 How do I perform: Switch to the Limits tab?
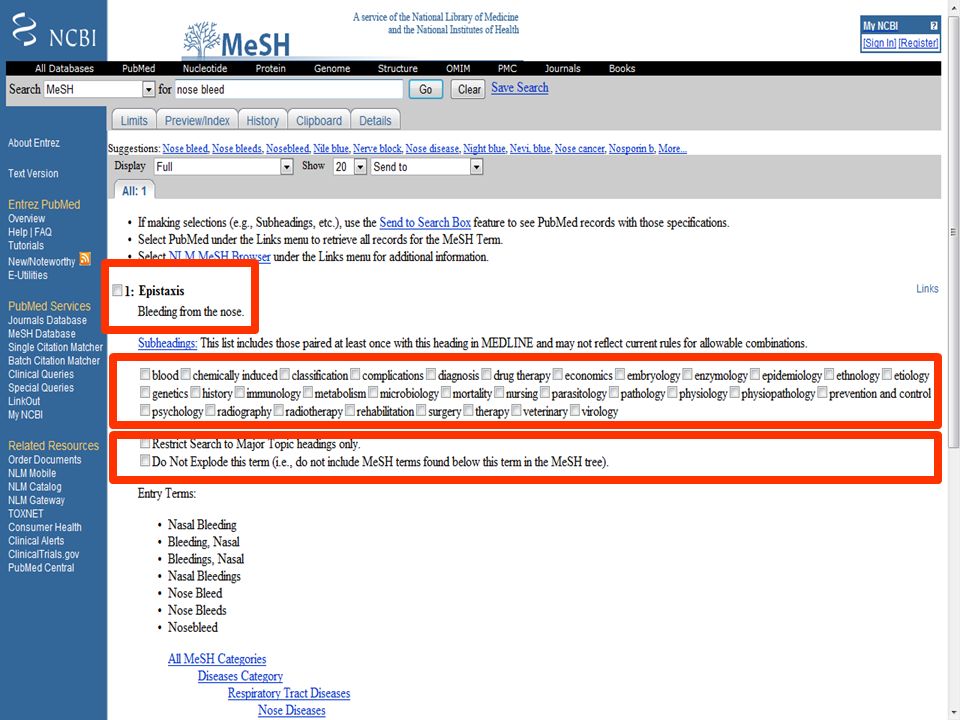(x=133, y=121)
